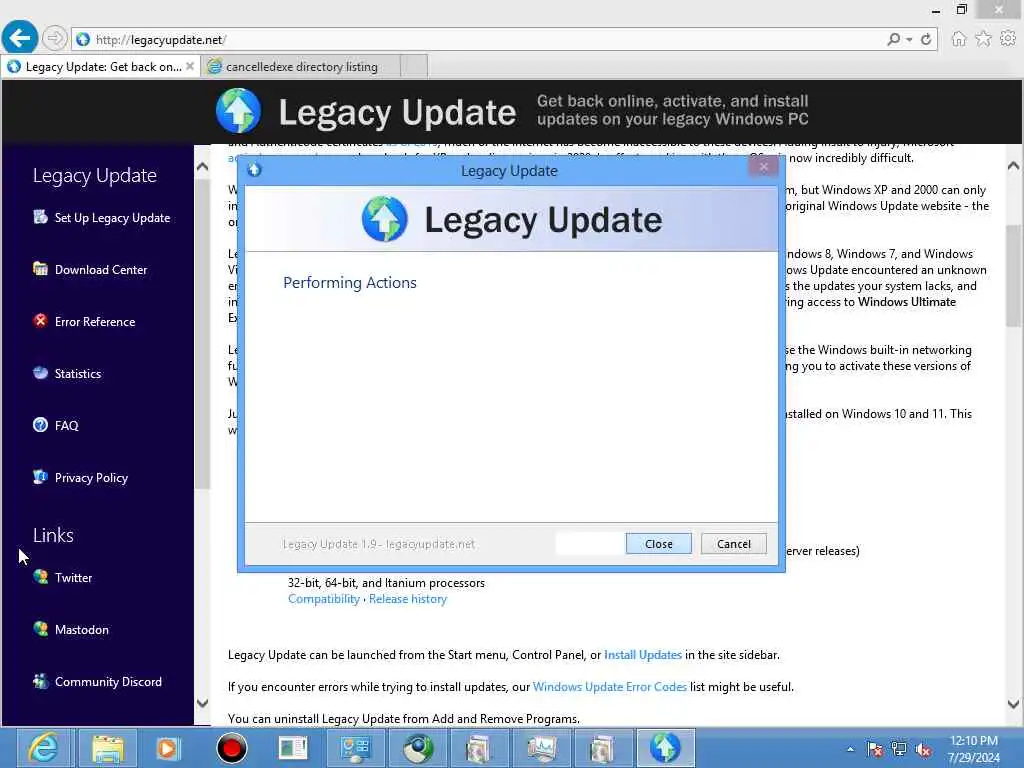Image resolution: width=1024 pixels, height=768 pixels.
Task: Click the Legacy Update dialog title bar icon
Action: [255, 170]
